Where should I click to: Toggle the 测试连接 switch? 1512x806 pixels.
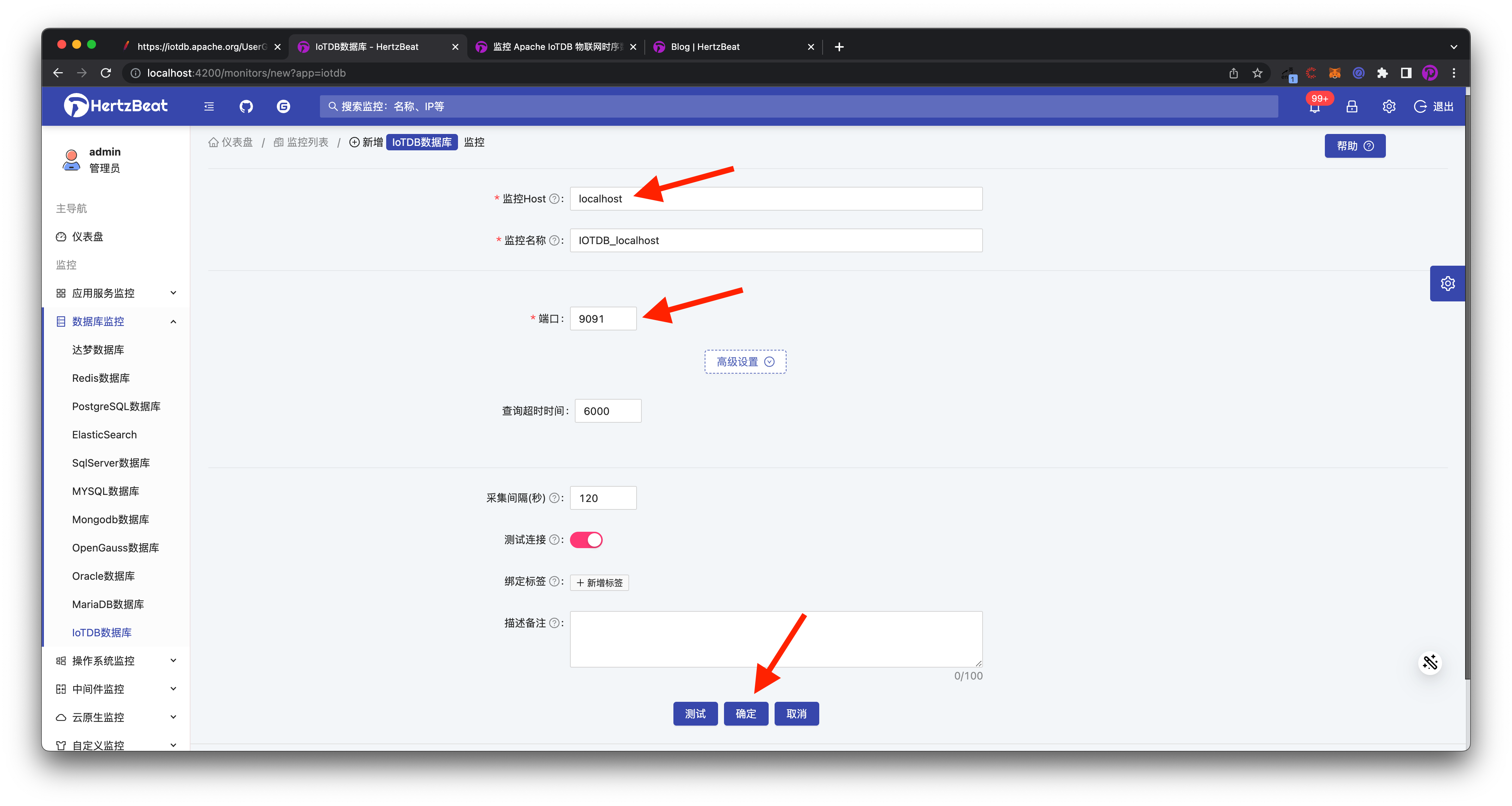[x=586, y=540]
